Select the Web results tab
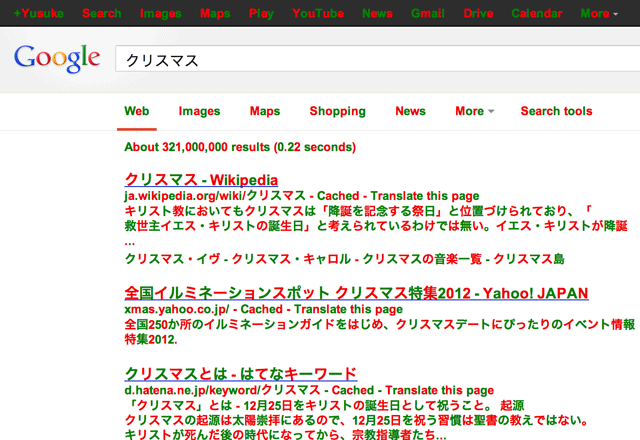 [x=137, y=111]
